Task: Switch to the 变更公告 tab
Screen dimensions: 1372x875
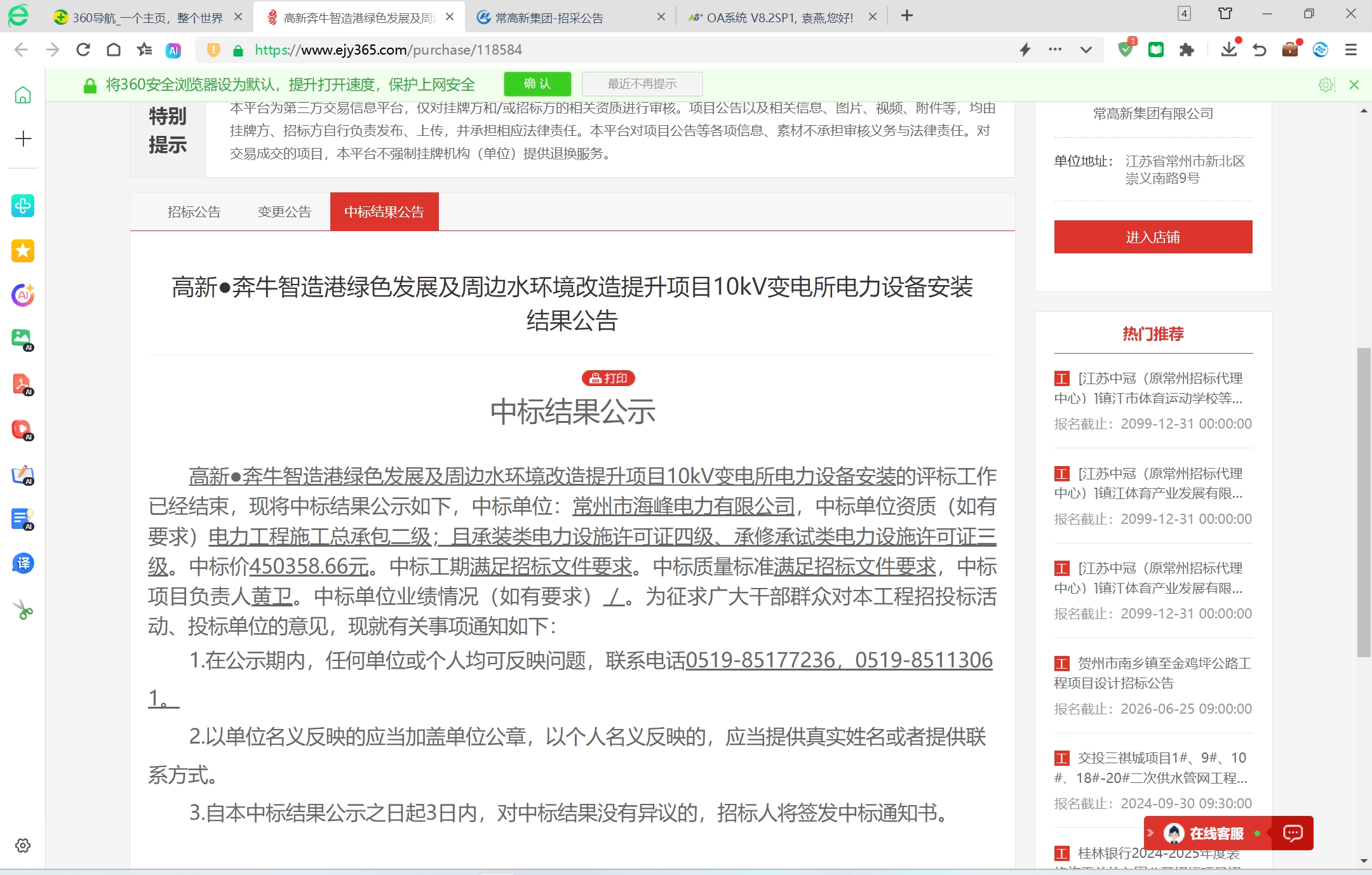Action: pyautogui.click(x=285, y=212)
